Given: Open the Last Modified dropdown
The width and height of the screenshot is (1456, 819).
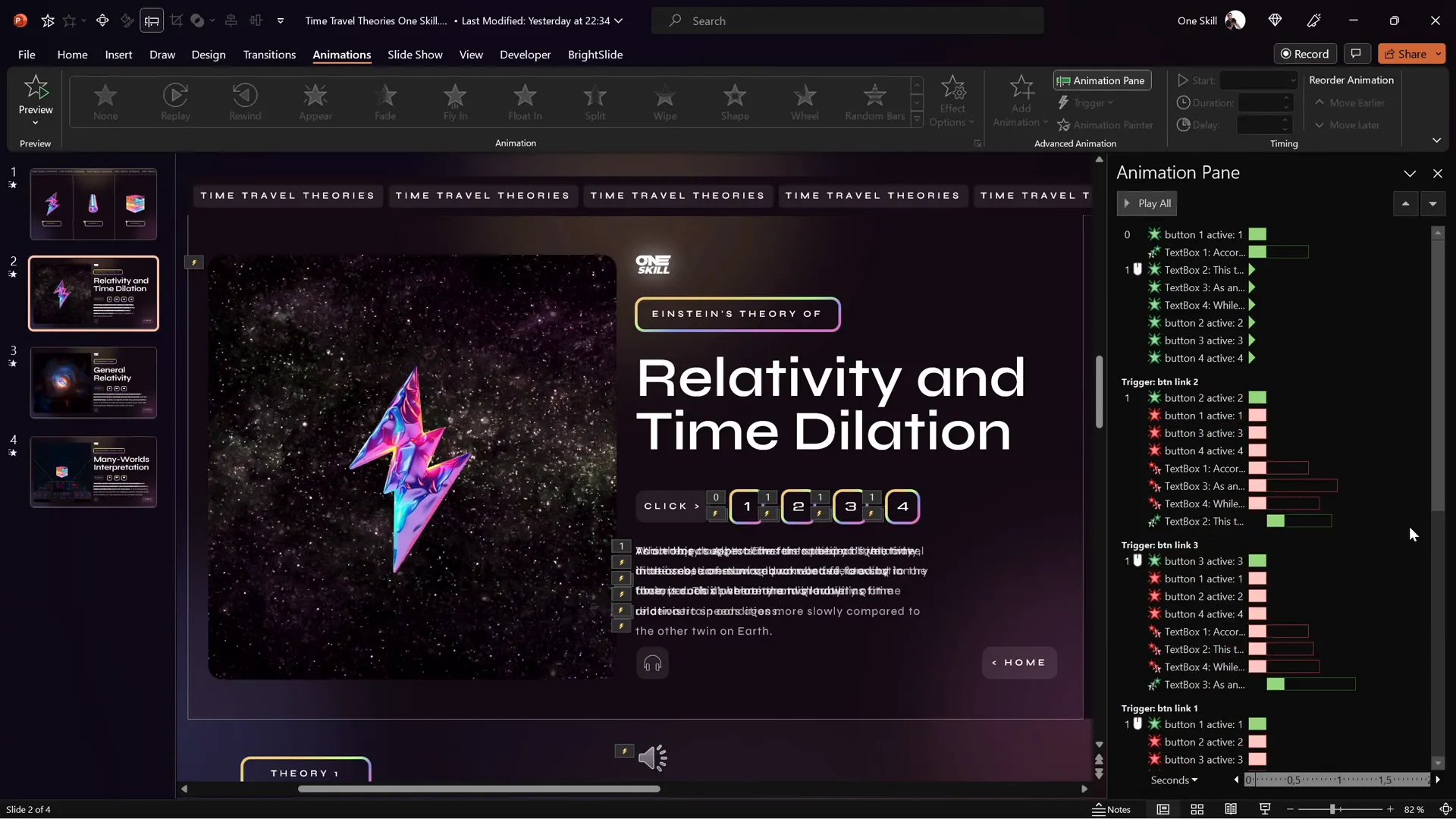Looking at the screenshot, I should click(619, 20).
